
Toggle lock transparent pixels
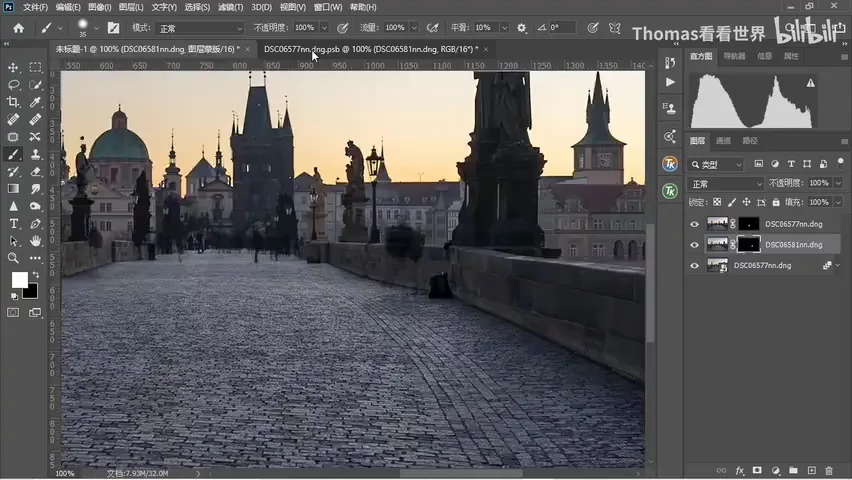click(x=717, y=202)
